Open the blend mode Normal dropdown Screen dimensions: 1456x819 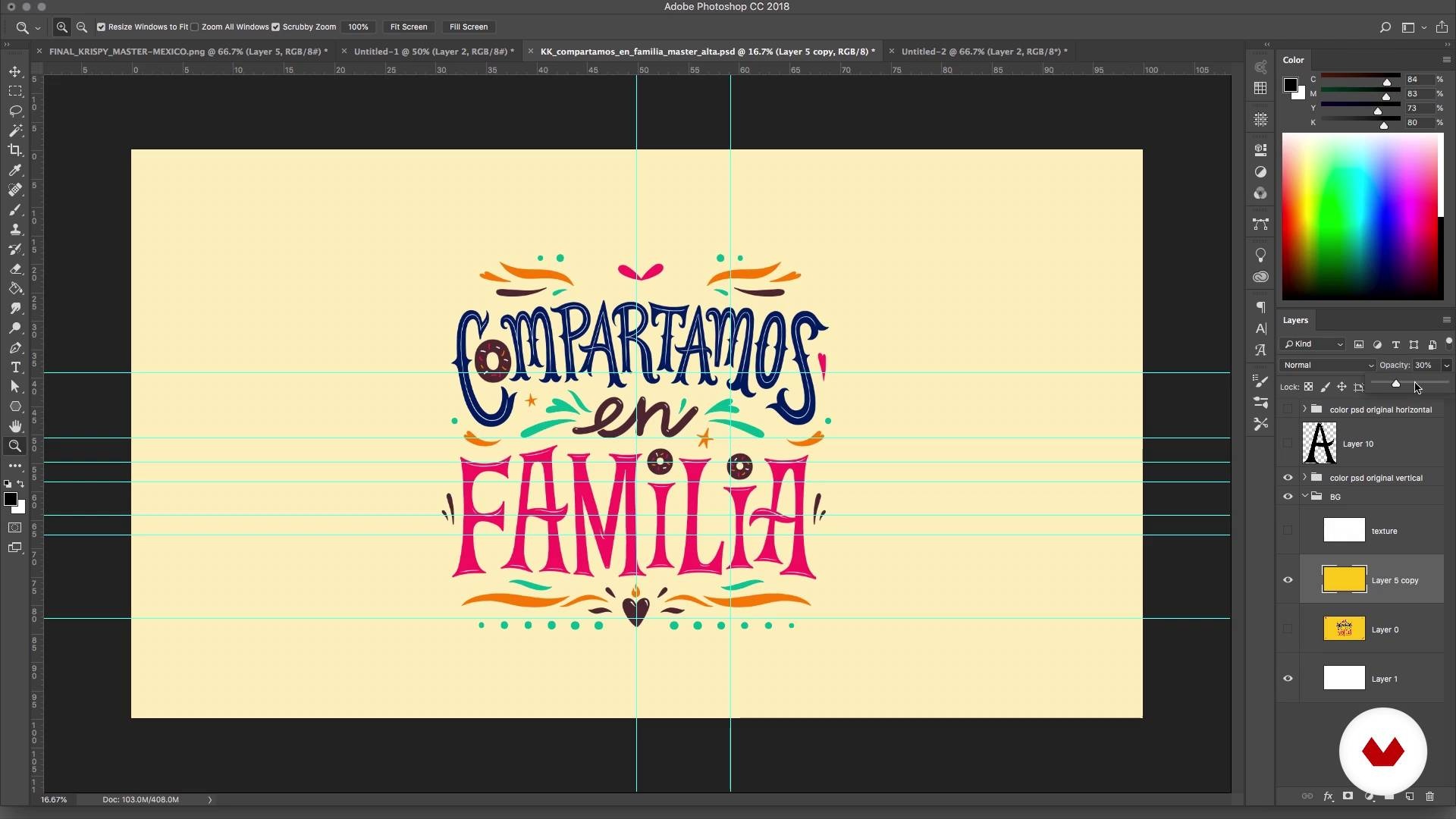tap(1327, 366)
